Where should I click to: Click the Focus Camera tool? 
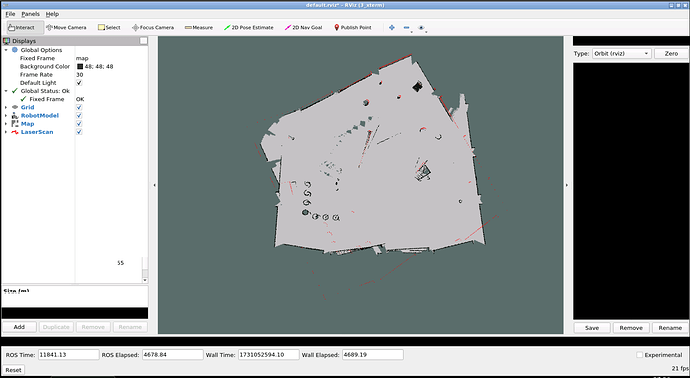(x=153, y=27)
